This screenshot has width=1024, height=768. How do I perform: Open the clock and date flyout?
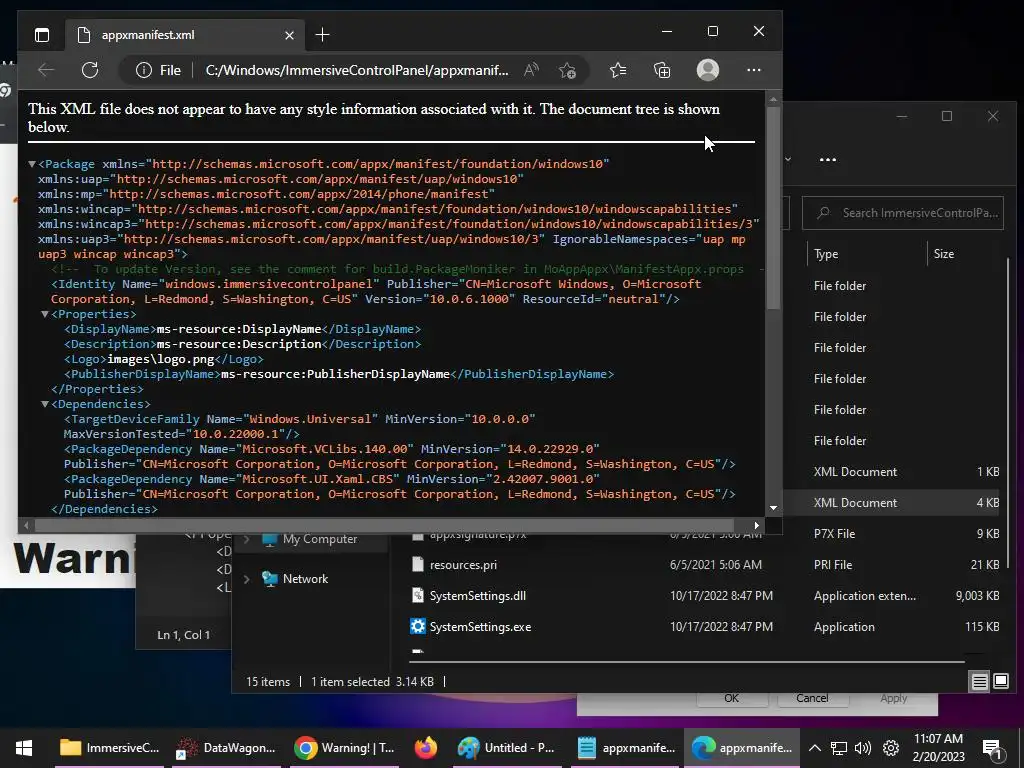click(x=938, y=748)
